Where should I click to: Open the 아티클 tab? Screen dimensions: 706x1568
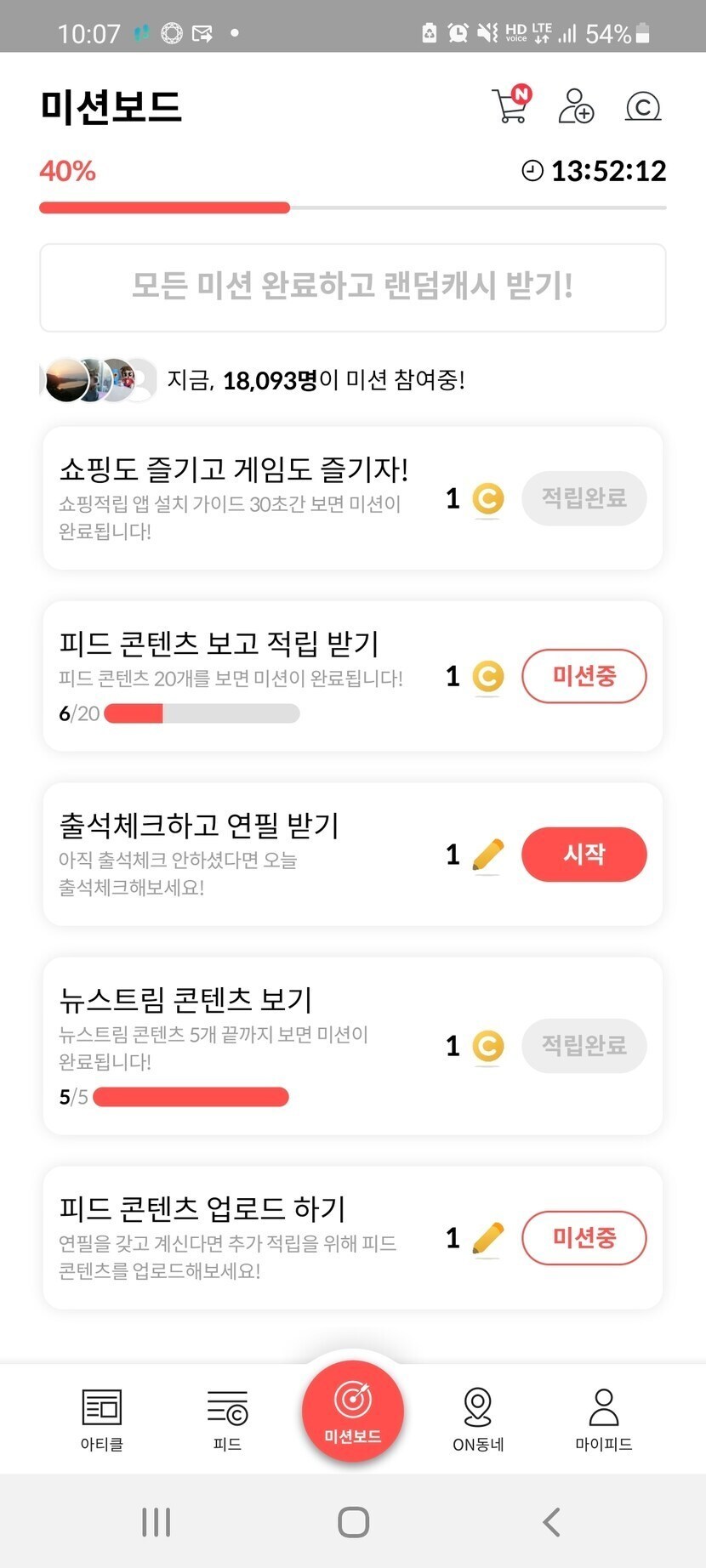102,1418
